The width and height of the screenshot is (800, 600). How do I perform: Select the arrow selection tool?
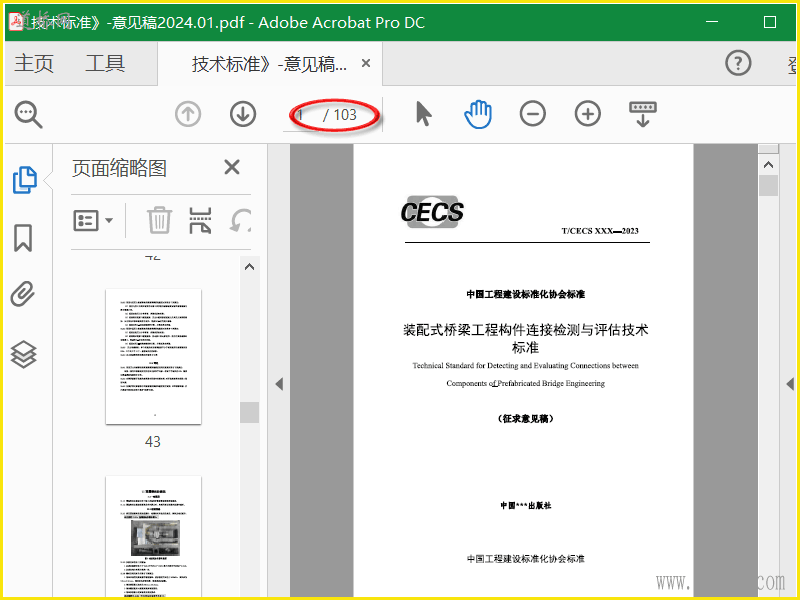[423, 113]
